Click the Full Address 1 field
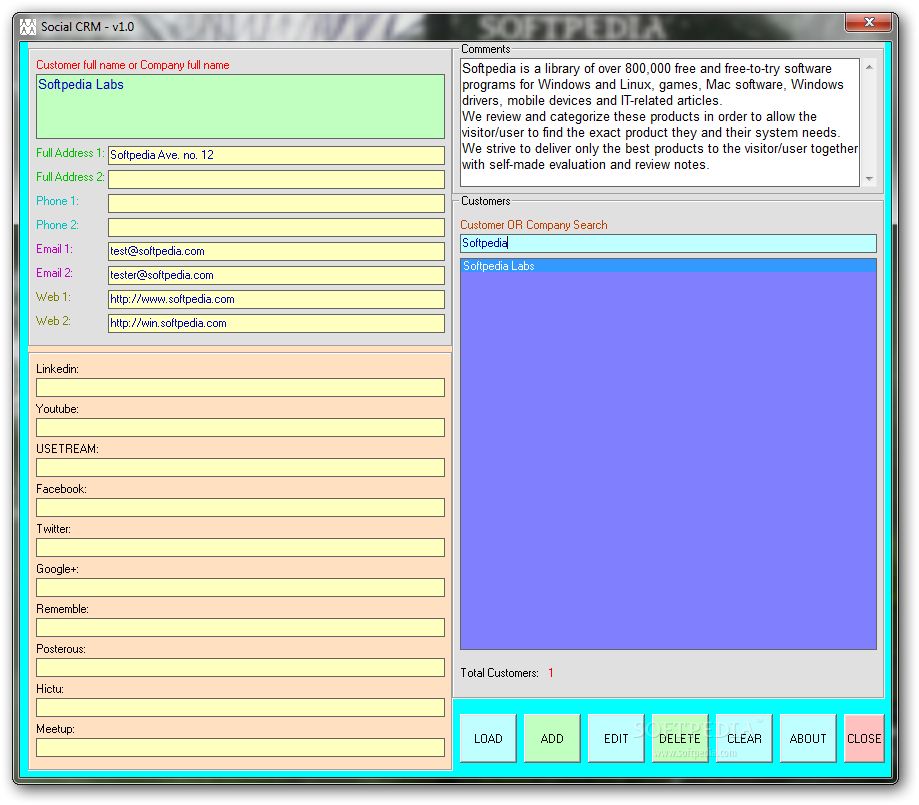Screen dimensions: 919x805 (276, 155)
